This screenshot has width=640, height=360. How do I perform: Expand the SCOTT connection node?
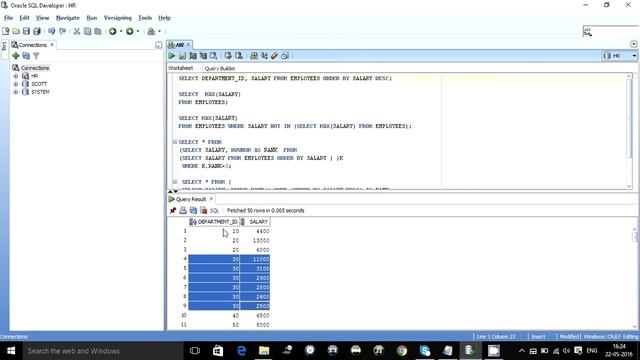click(16, 84)
